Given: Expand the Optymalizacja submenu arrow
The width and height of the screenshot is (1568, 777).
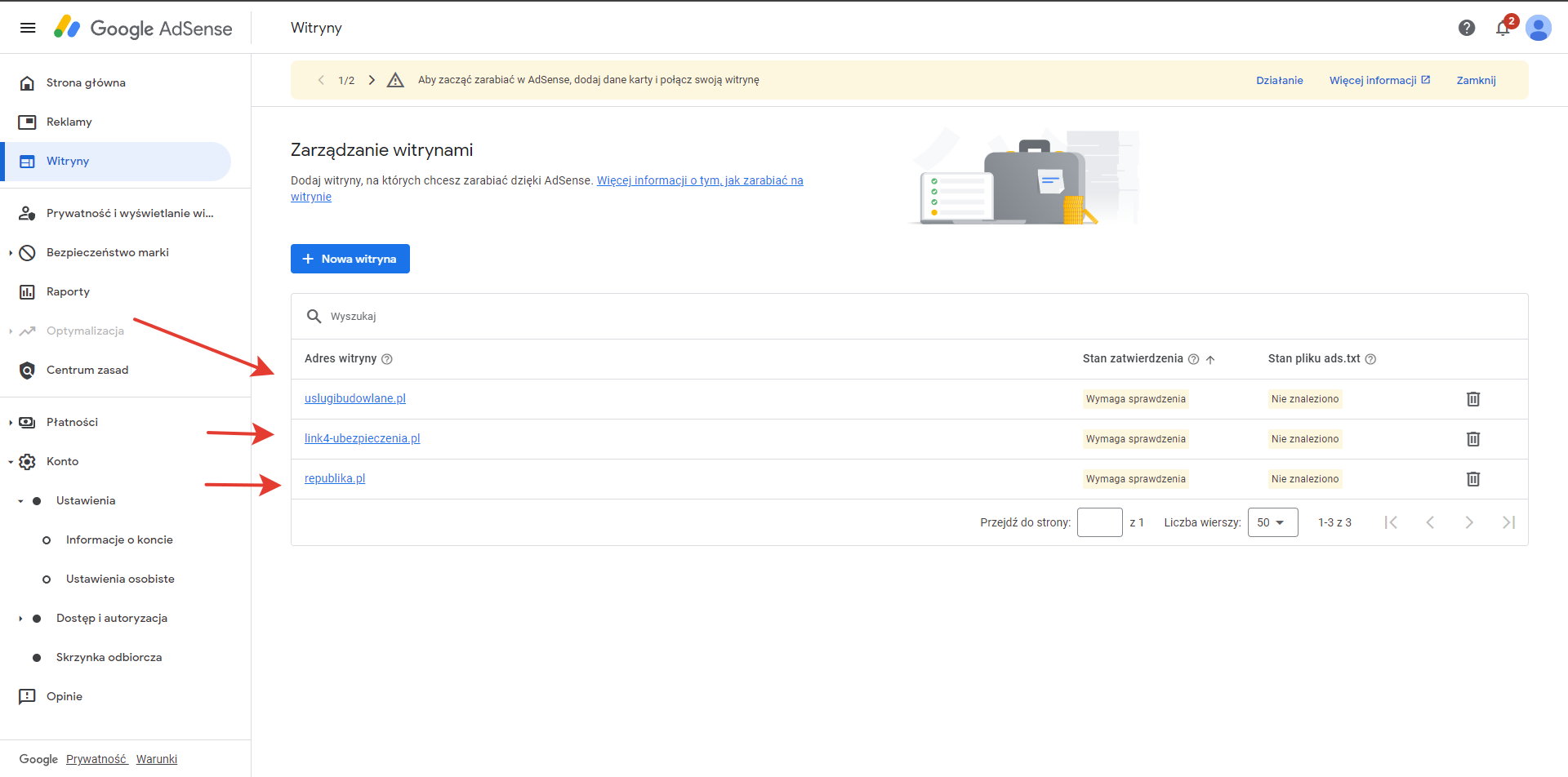Looking at the screenshot, I should coord(11,331).
